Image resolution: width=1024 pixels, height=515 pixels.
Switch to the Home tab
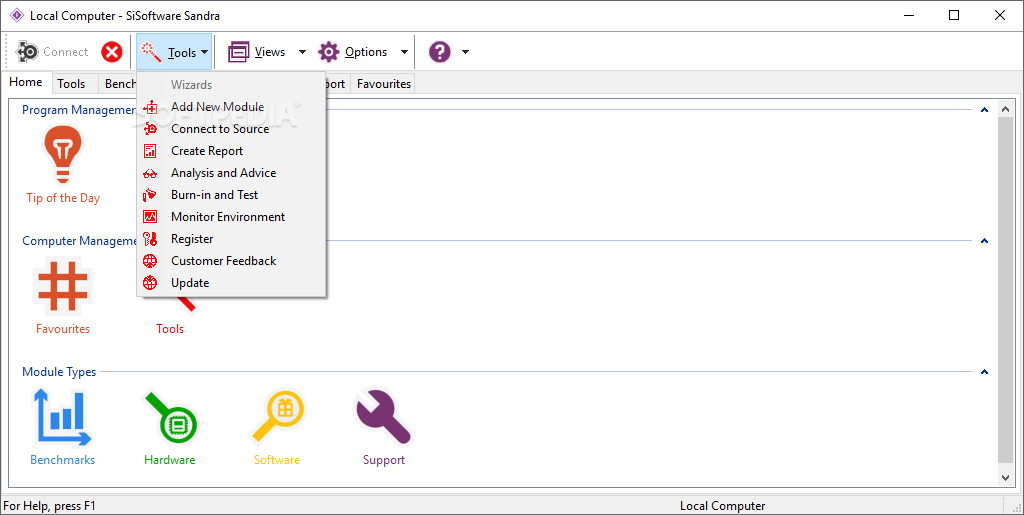pyautogui.click(x=26, y=82)
